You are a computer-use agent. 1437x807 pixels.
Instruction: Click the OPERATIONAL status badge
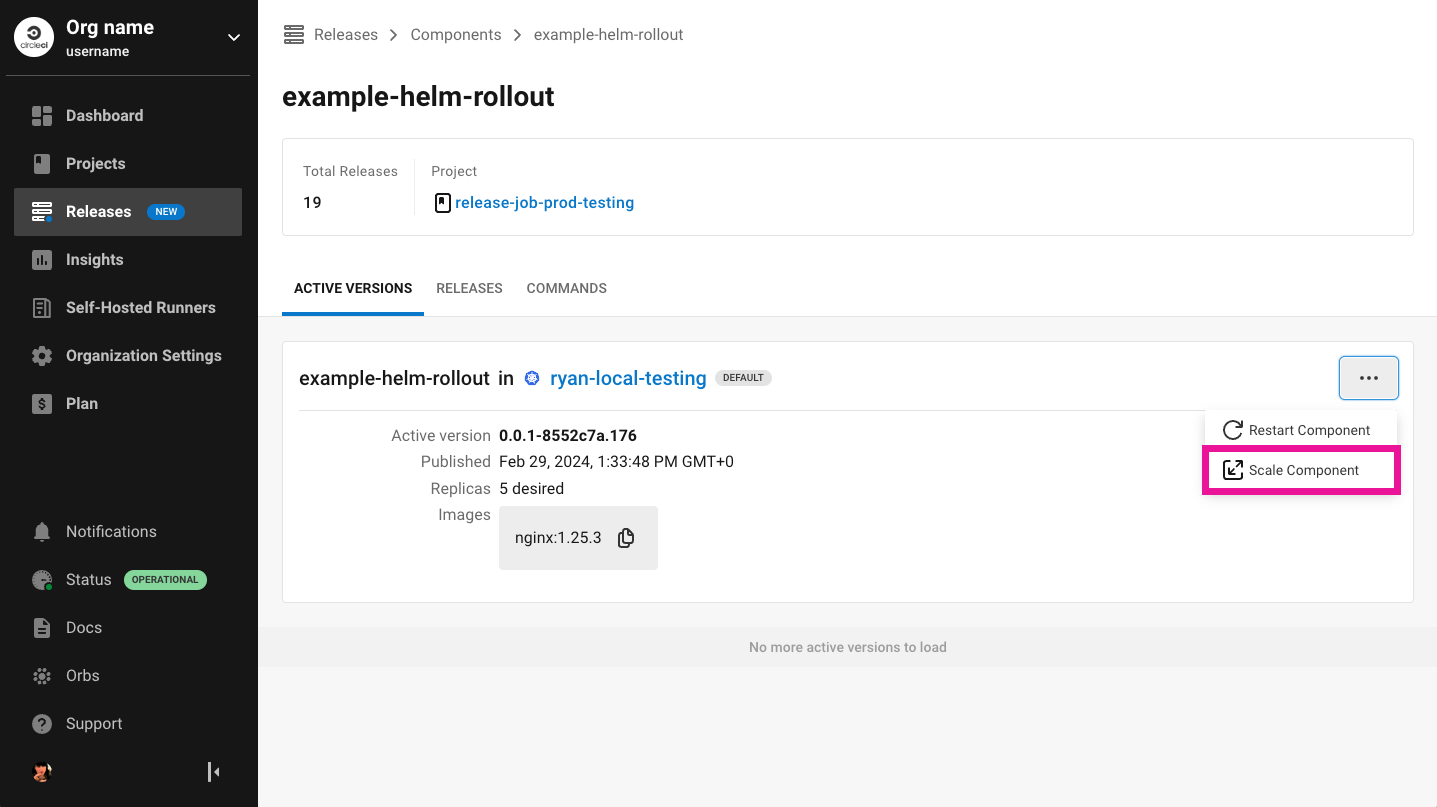coord(165,580)
